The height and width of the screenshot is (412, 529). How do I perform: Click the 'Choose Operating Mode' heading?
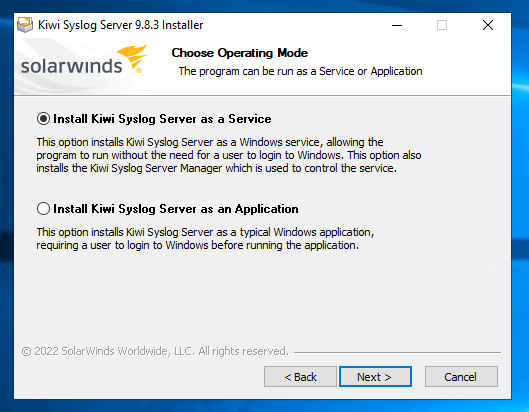240,53
